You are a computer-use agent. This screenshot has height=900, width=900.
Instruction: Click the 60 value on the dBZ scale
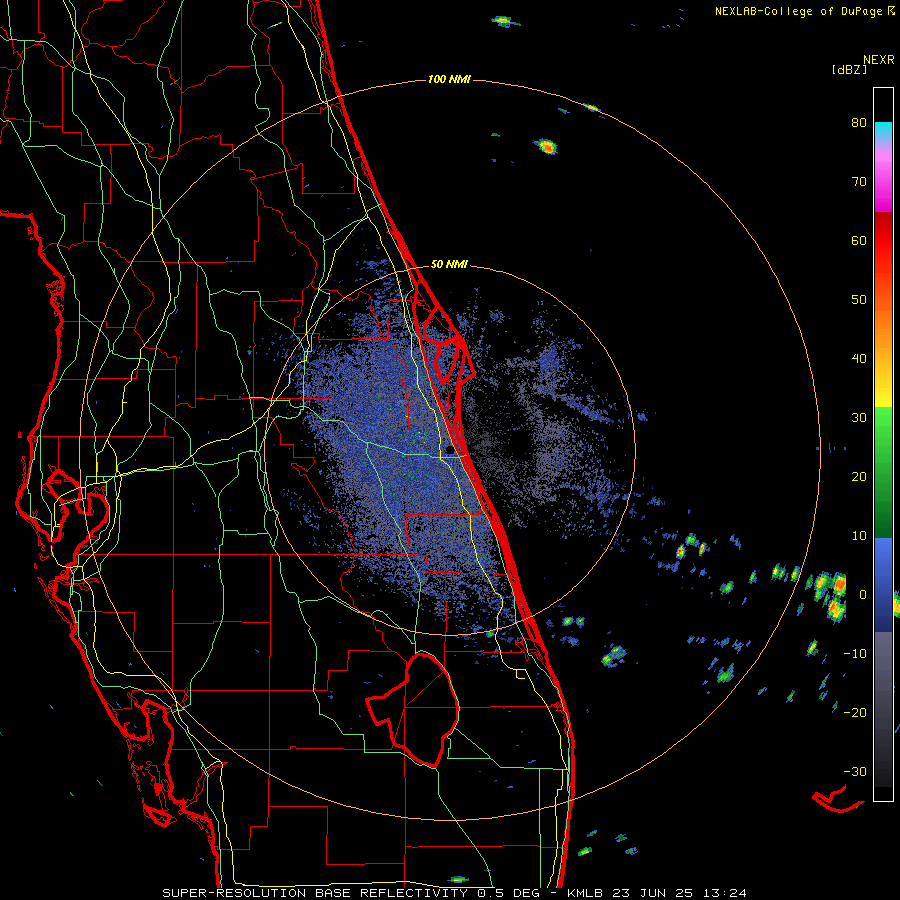tap(859, 240)
